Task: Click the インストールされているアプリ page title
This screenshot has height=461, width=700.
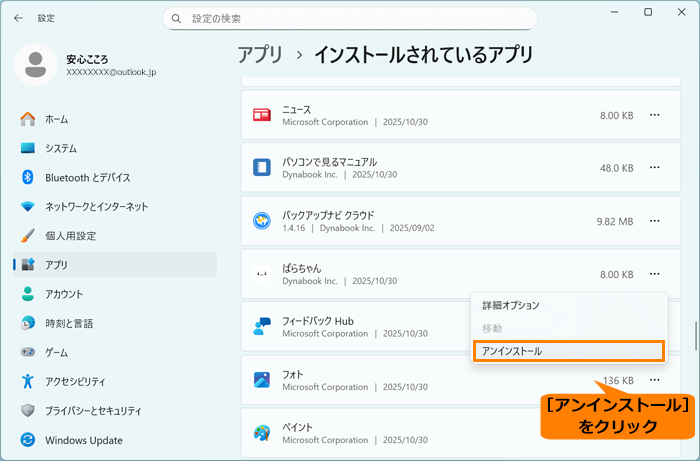Action: [x=424, y=55]
